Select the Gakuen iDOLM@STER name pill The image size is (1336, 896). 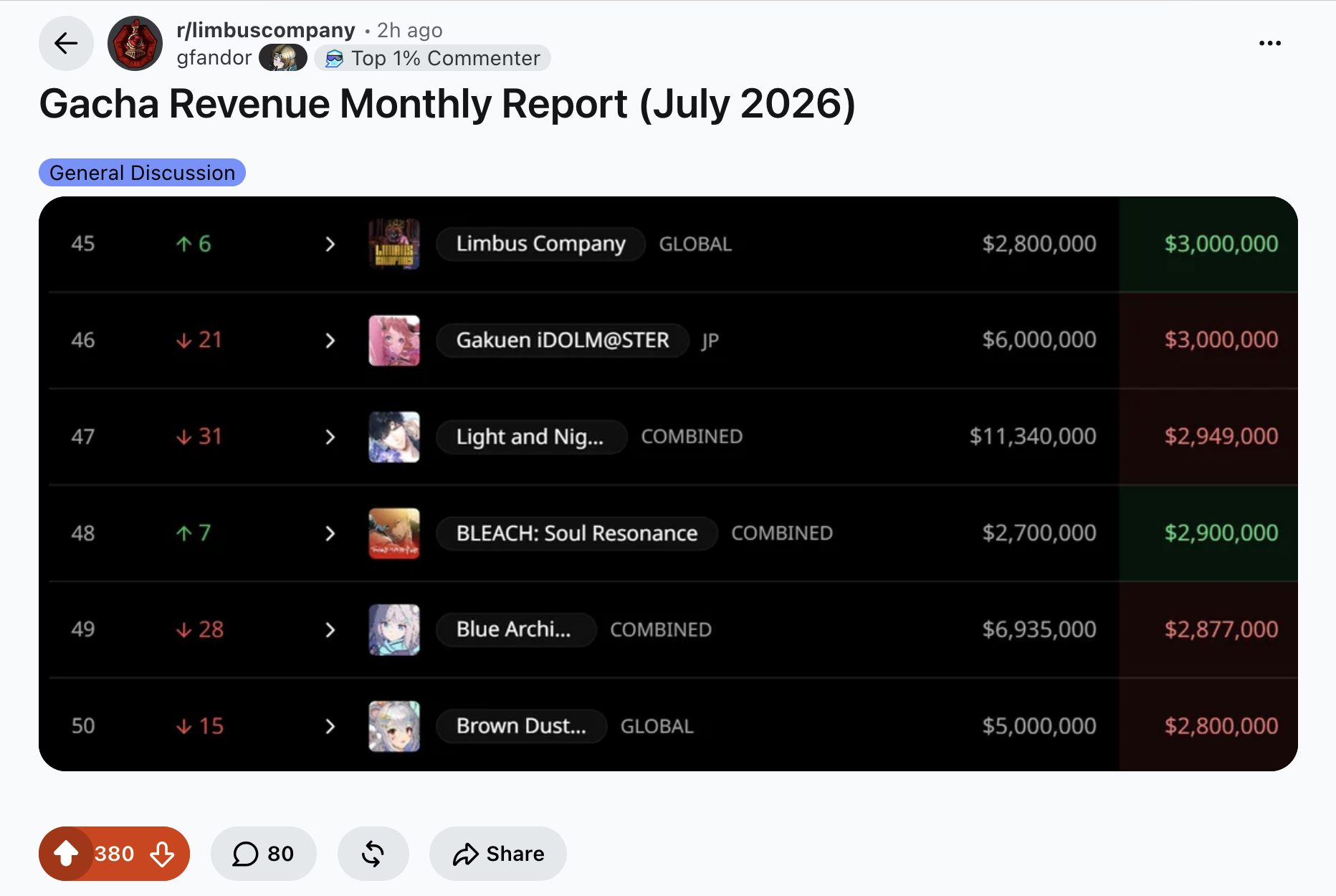coord(563,340)
